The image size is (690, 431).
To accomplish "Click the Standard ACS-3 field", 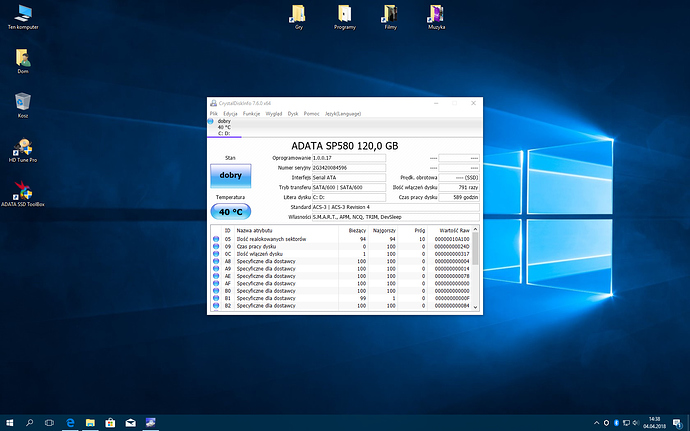I will [396, 207].
